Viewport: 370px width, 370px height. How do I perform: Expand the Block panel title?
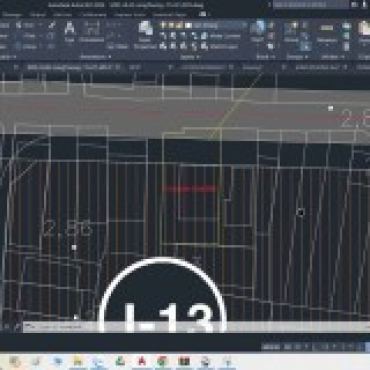(265, 57)
